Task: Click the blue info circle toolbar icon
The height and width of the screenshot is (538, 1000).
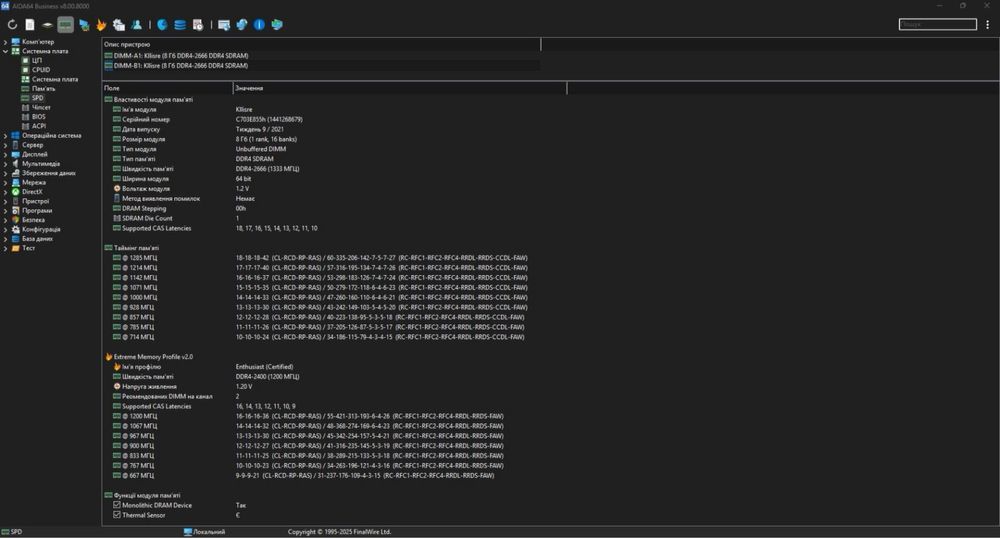Action: [x=259, y=25]
